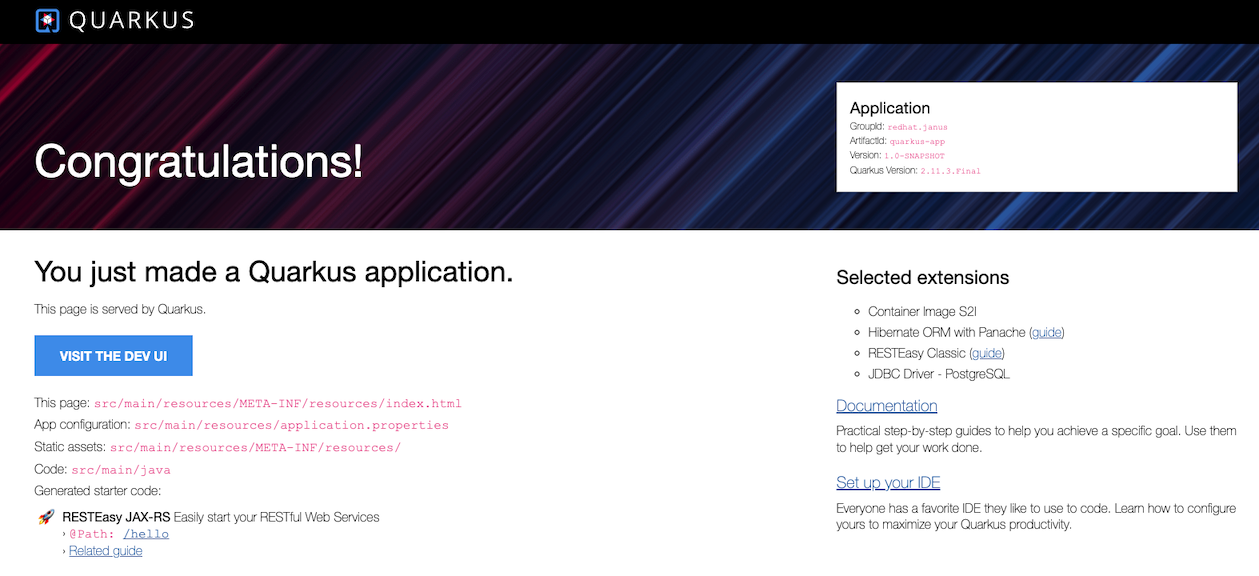Open the Hibernate ORM with Panache guide
Screen dimensions: 1259x576
coord(1047,332)
